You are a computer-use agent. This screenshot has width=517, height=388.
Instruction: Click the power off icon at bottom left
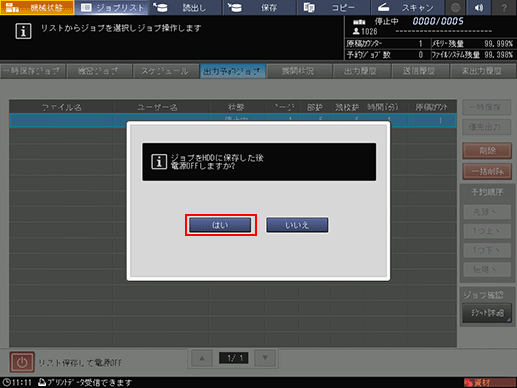coord(22,362)
